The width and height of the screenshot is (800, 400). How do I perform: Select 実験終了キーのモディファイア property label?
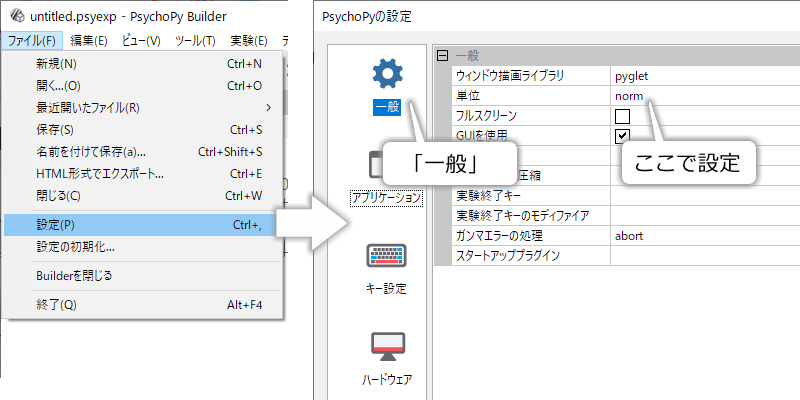click(x=522, y=215)
